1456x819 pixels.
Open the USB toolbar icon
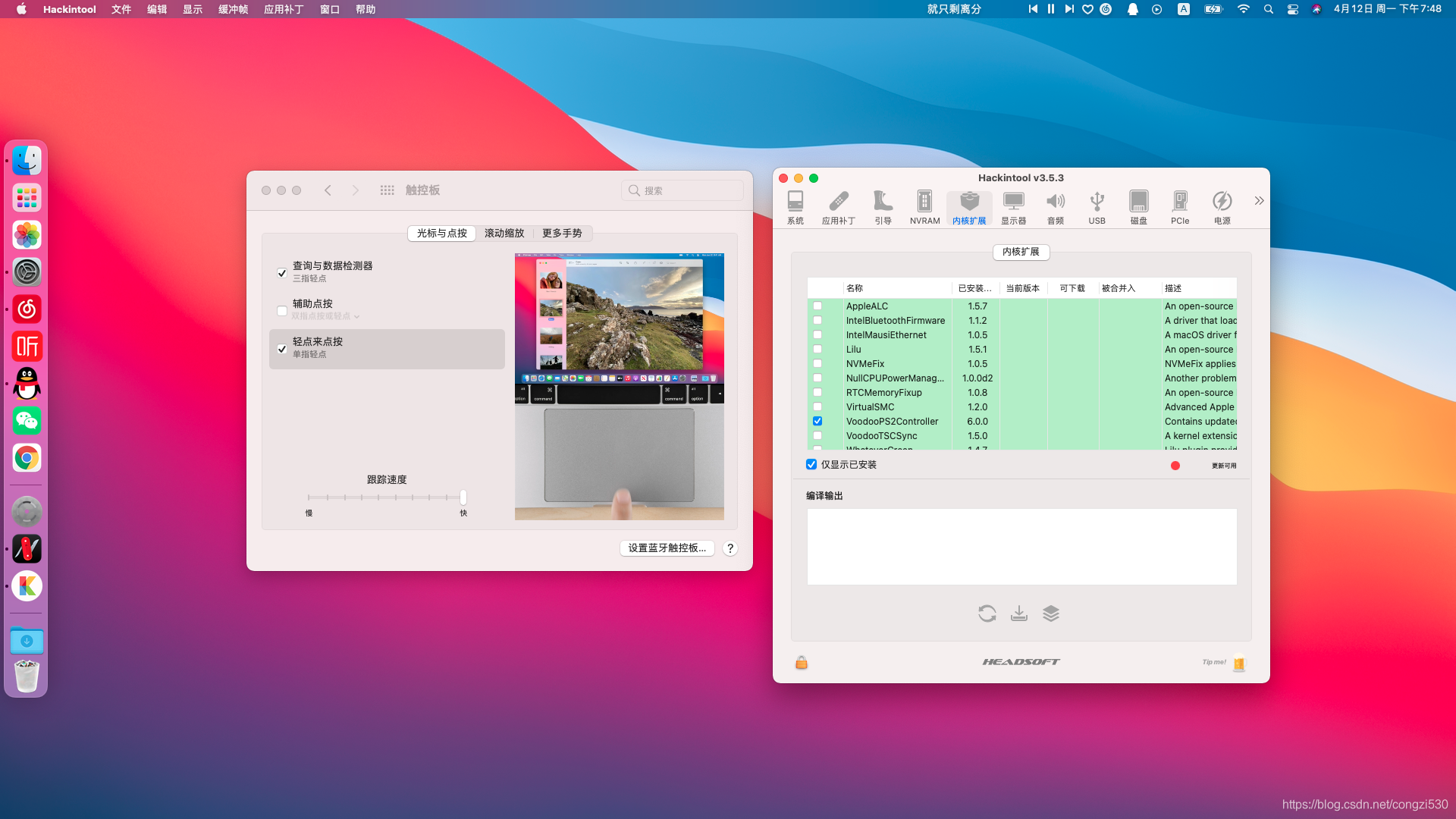coord(1097,207)
